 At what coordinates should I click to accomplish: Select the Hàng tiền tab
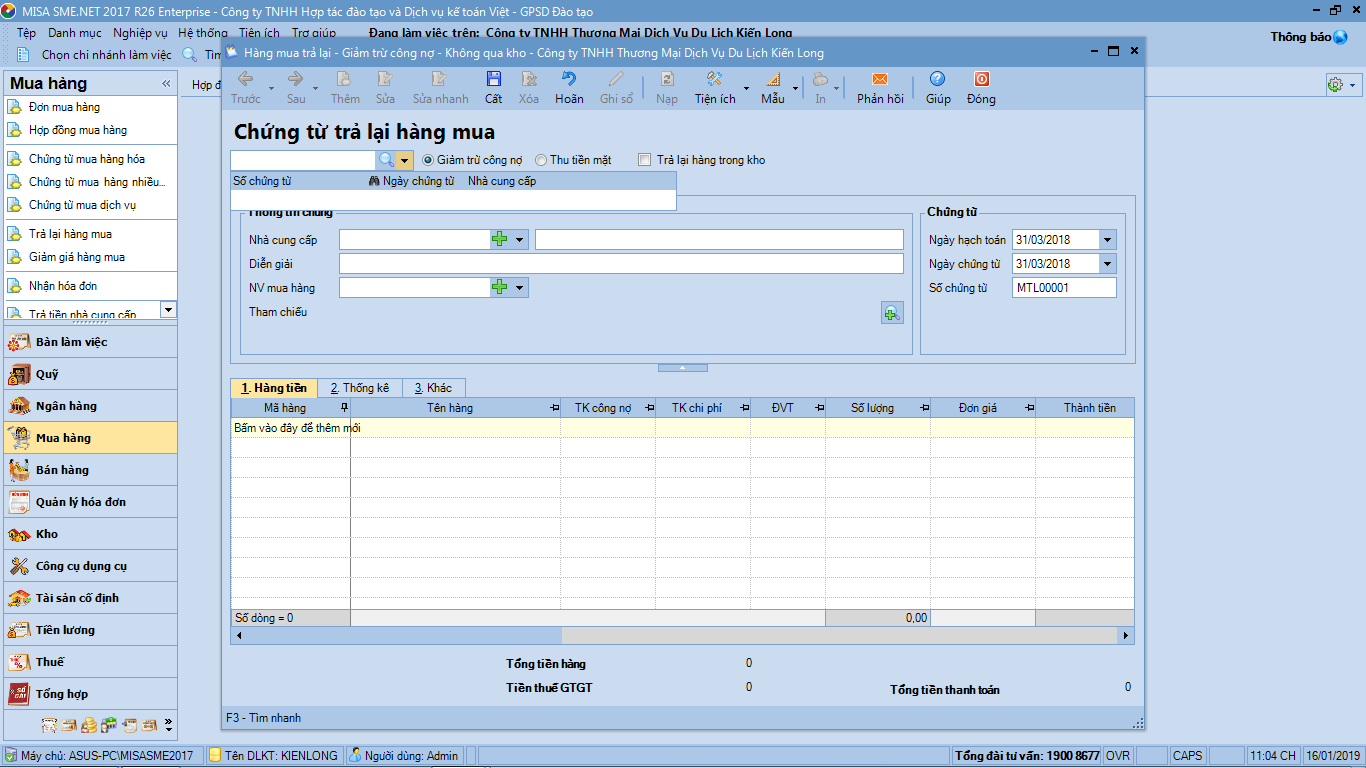(274, 388)
